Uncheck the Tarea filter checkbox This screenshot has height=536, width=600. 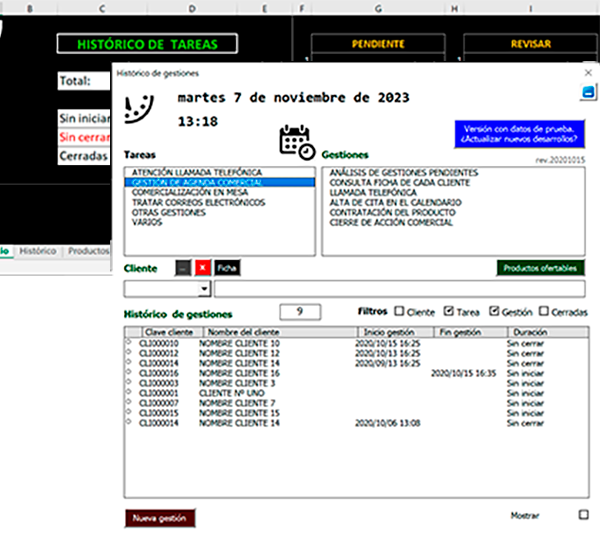click(449, 312)
